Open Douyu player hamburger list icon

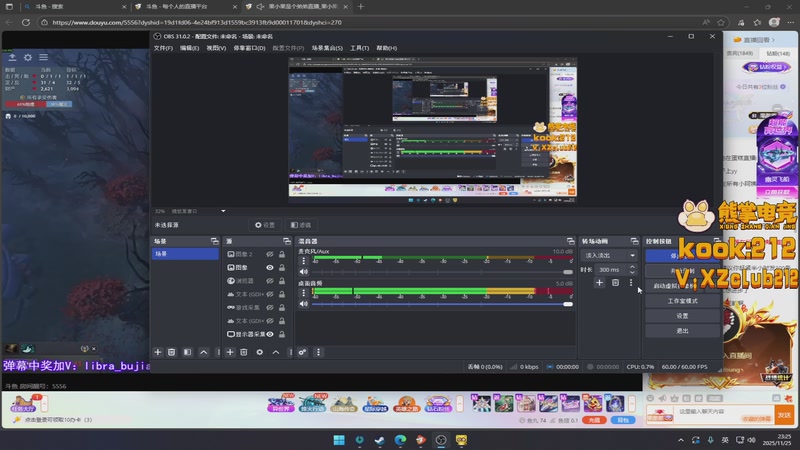point(44,58)
